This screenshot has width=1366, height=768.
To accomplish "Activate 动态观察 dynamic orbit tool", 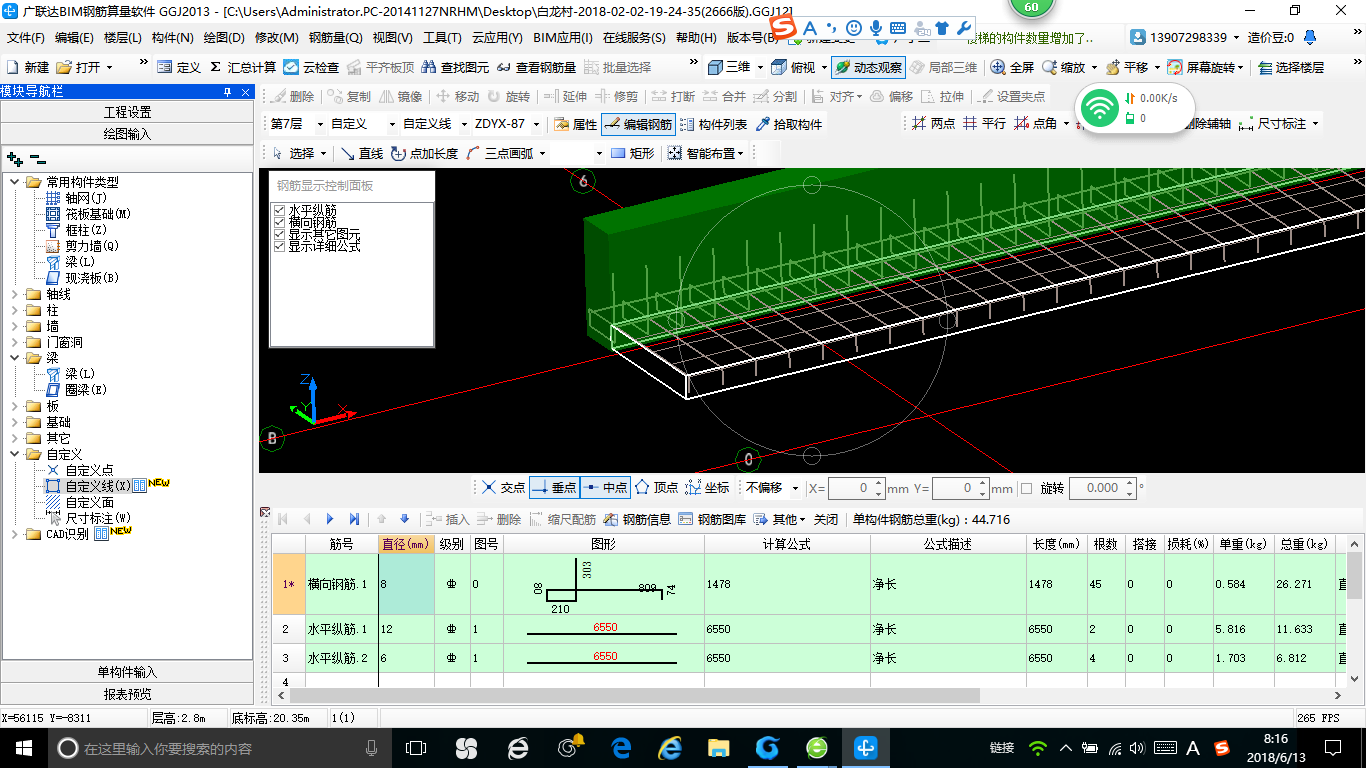I will (x=867, y=67).
